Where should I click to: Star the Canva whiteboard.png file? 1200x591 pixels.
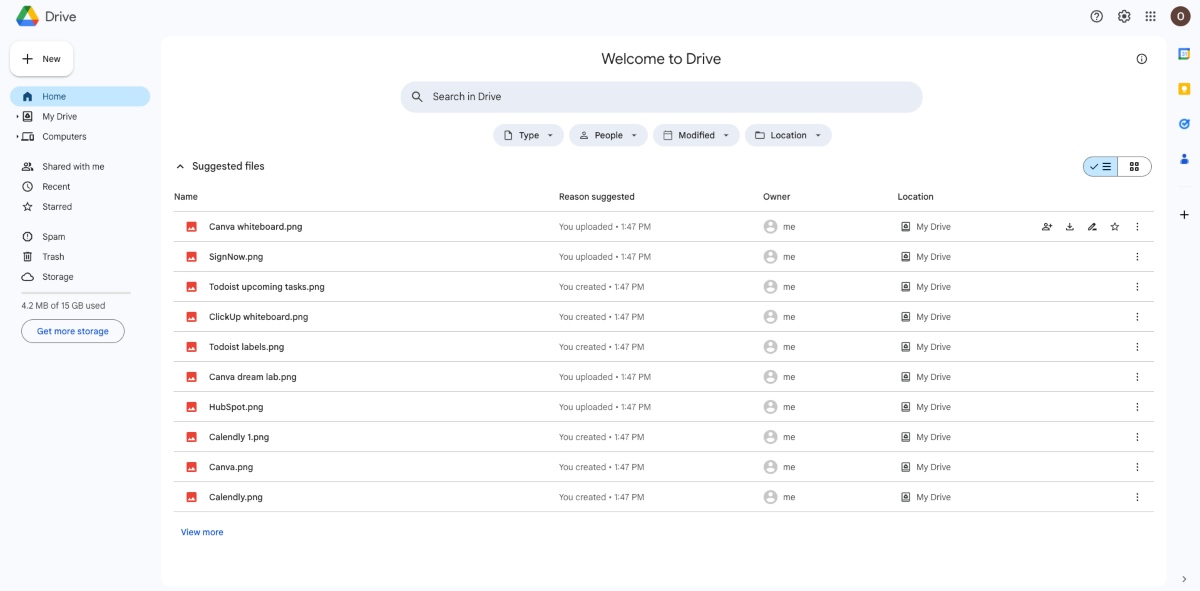coord(1115,227)
